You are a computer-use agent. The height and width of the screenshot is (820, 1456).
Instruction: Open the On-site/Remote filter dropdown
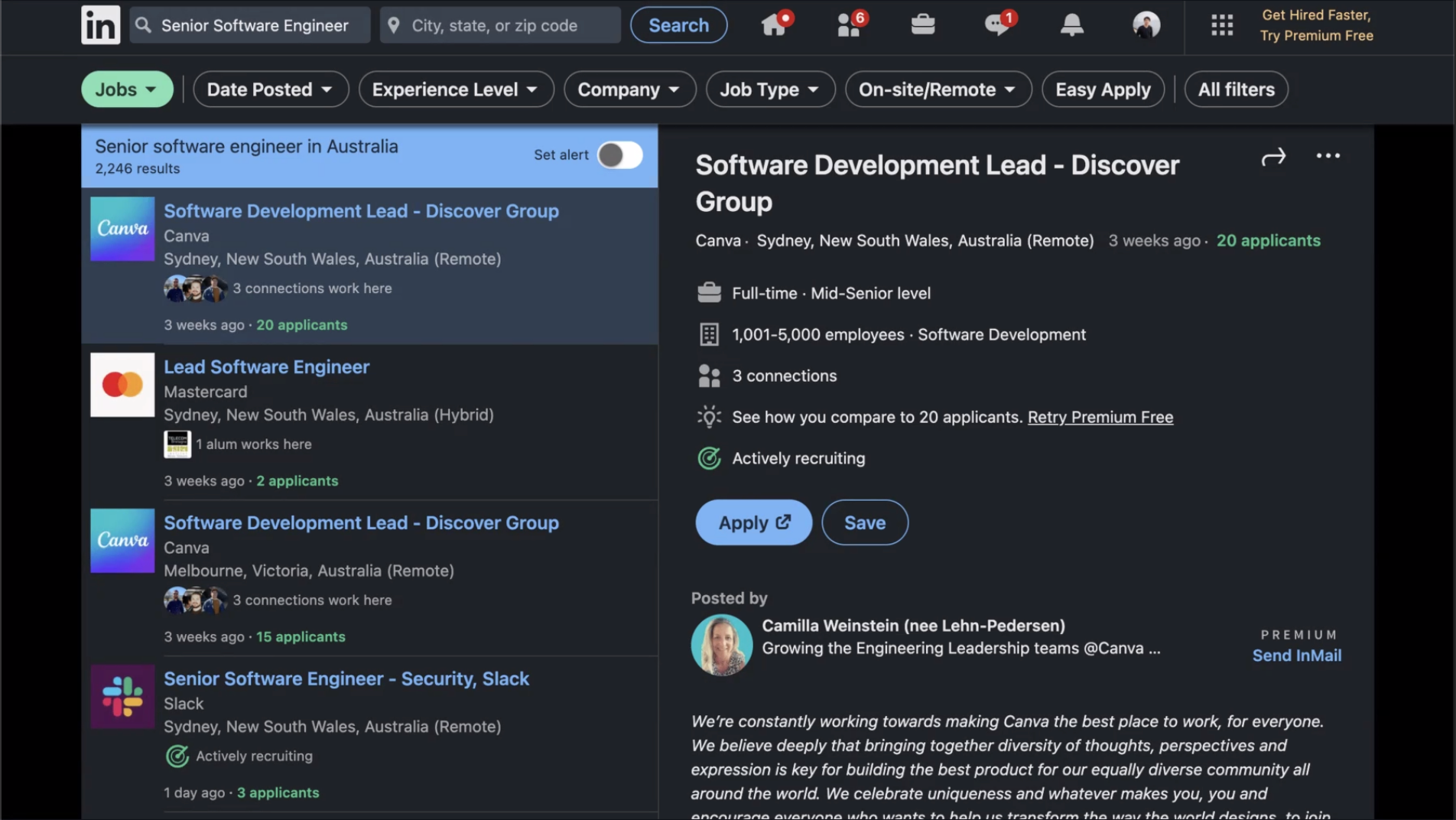(x=938, y=89)
